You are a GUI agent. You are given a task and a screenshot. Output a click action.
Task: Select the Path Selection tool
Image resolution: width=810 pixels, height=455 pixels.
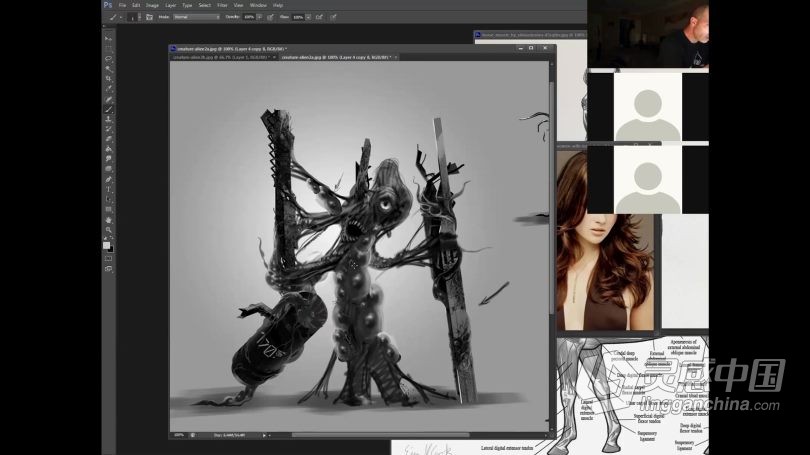[108, 200]
